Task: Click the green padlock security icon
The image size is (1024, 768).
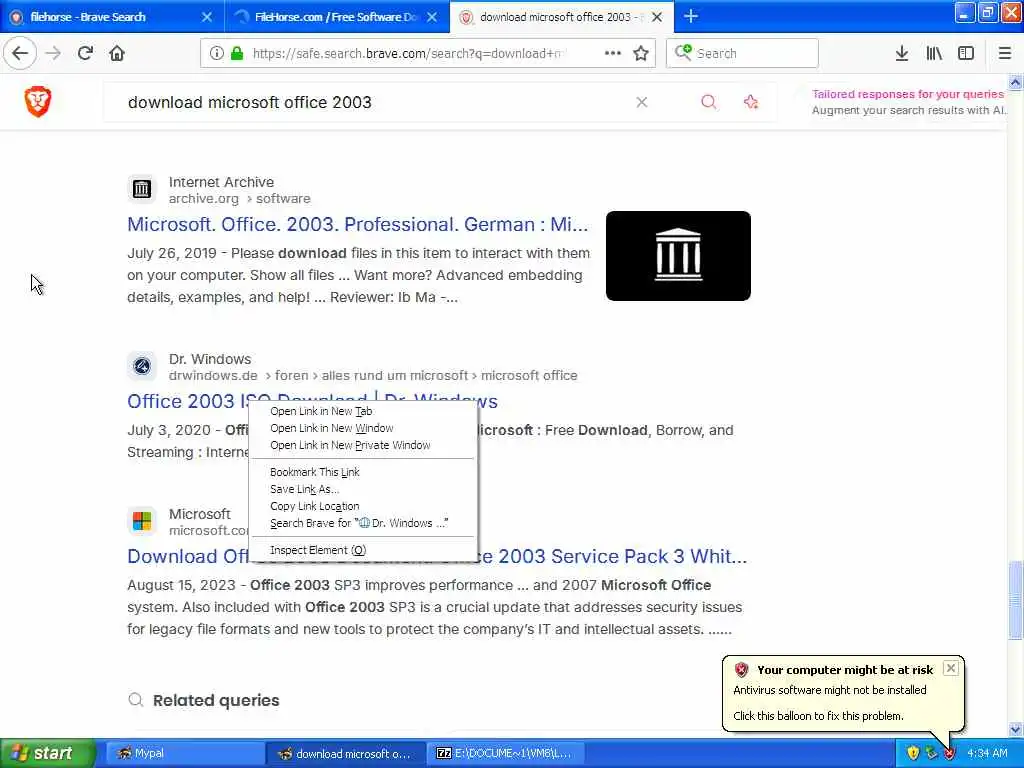Action: tap(237, 54)
